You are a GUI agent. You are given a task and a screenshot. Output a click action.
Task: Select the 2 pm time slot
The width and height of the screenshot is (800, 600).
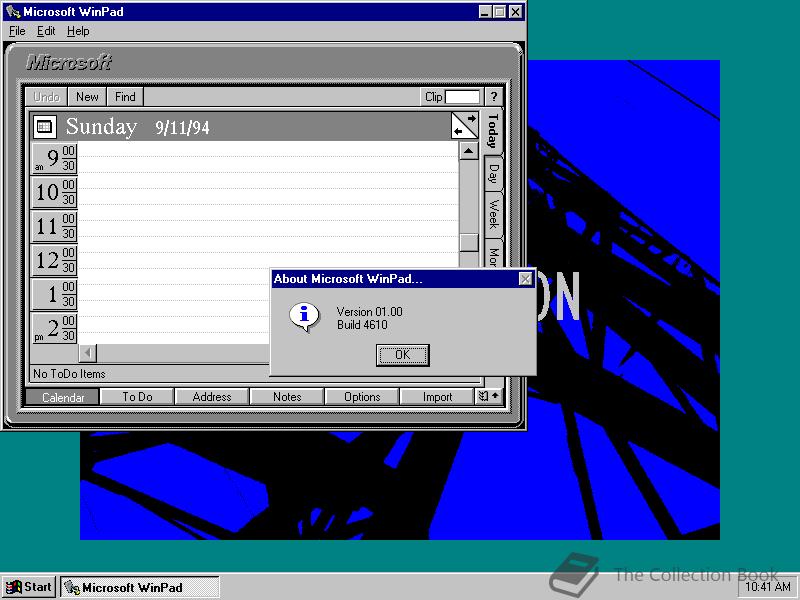click(55, 328)
